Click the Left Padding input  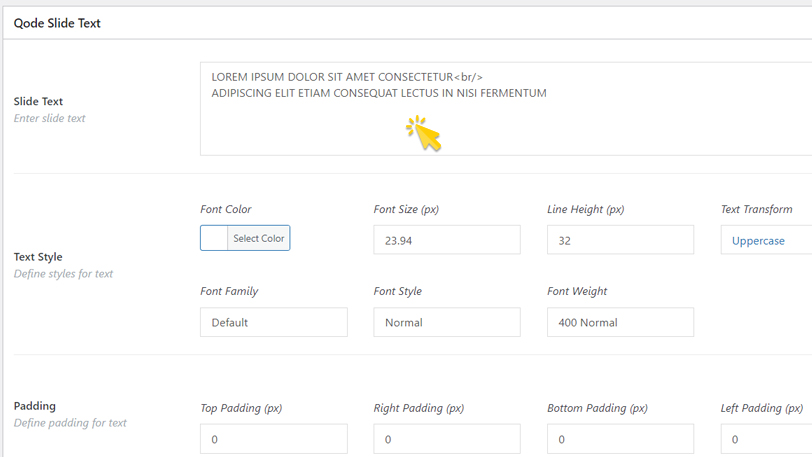(766, 439)
